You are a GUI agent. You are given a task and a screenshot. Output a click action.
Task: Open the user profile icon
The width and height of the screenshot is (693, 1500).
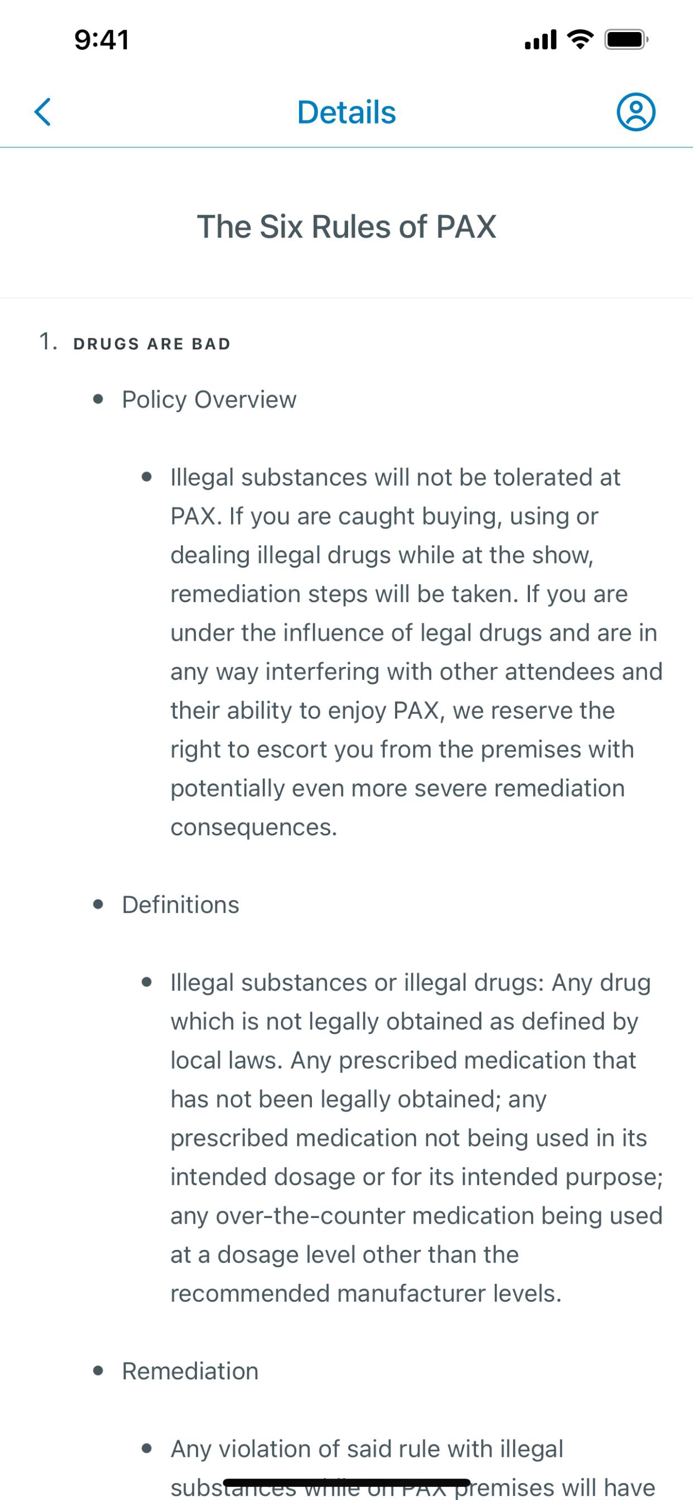click(x=635, y=112)
